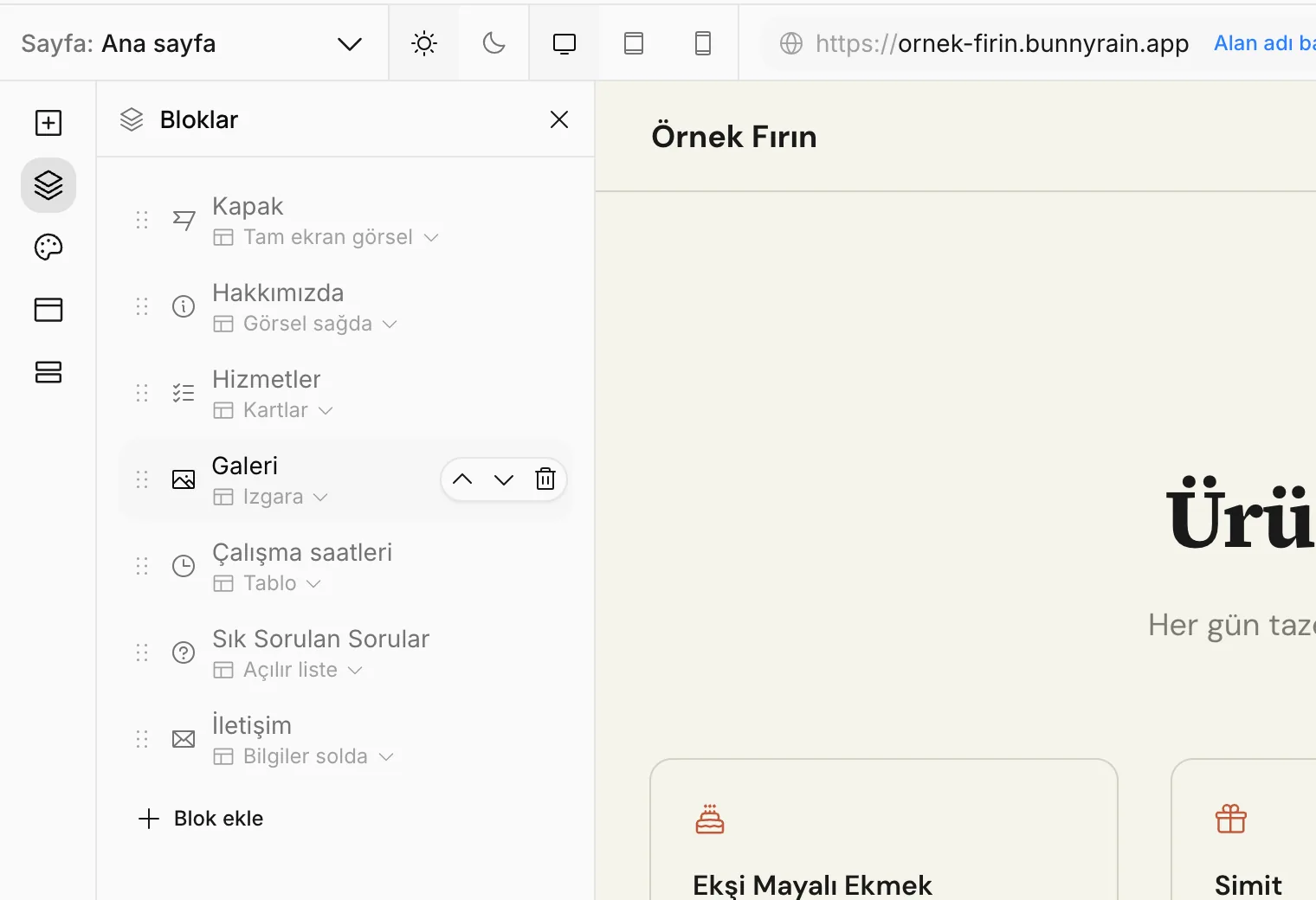Click the Blok ekle button
Viewport: 1316px width, 900px height.
point(201,819)
